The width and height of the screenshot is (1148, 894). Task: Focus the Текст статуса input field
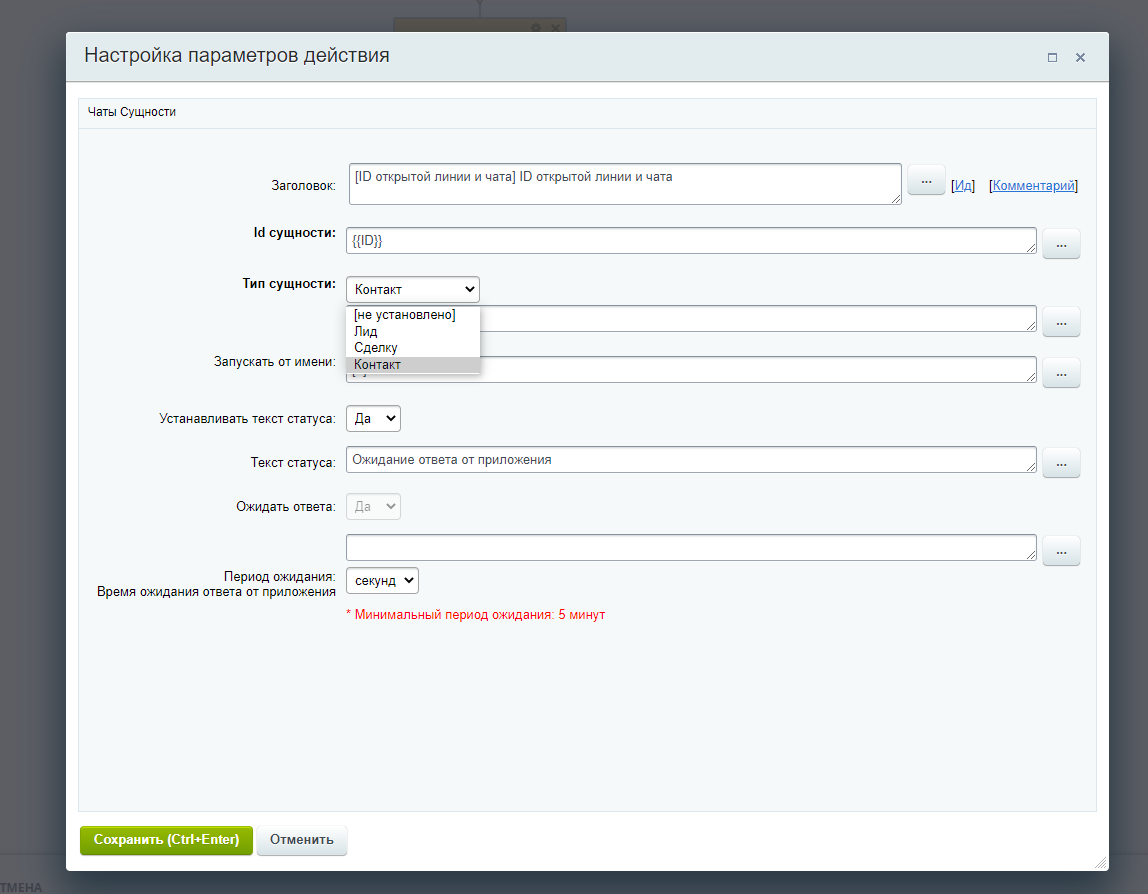point(690,460)
